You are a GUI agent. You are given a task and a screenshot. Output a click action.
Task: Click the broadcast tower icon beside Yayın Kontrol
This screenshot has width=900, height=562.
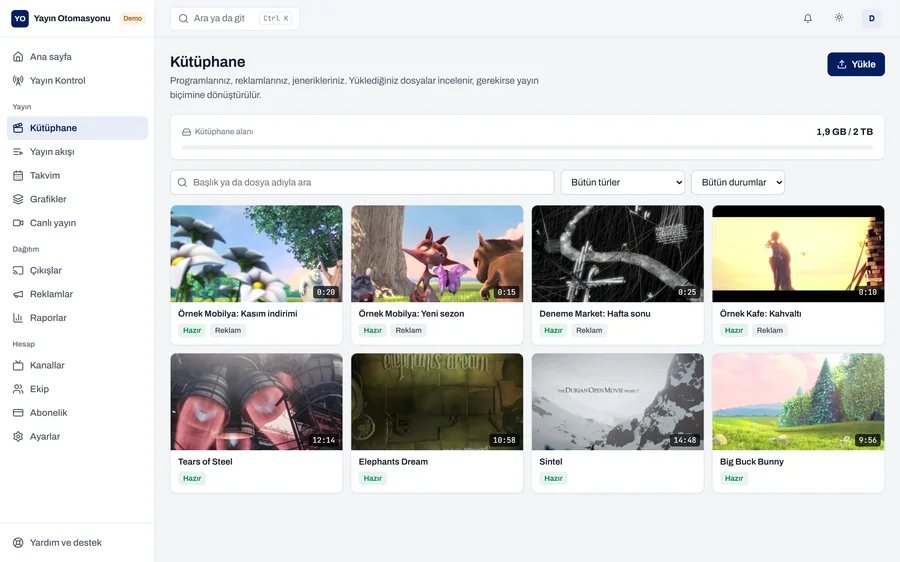click(x=18, y=80)
